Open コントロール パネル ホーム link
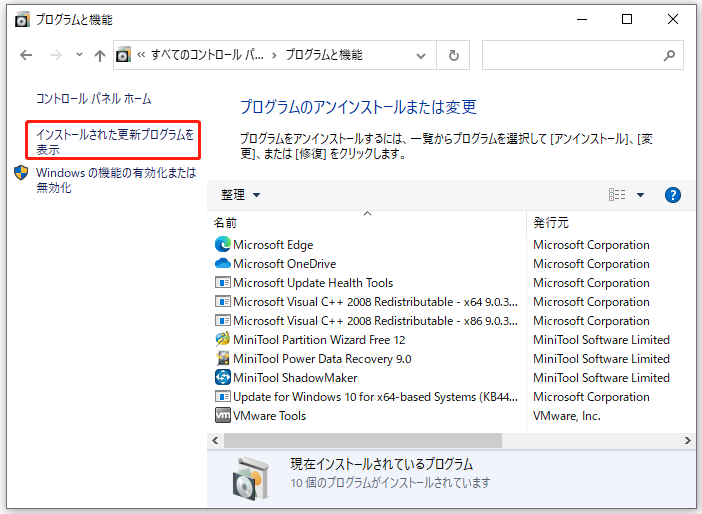Screen dimensions: 702x514 (x=94, y=99)
